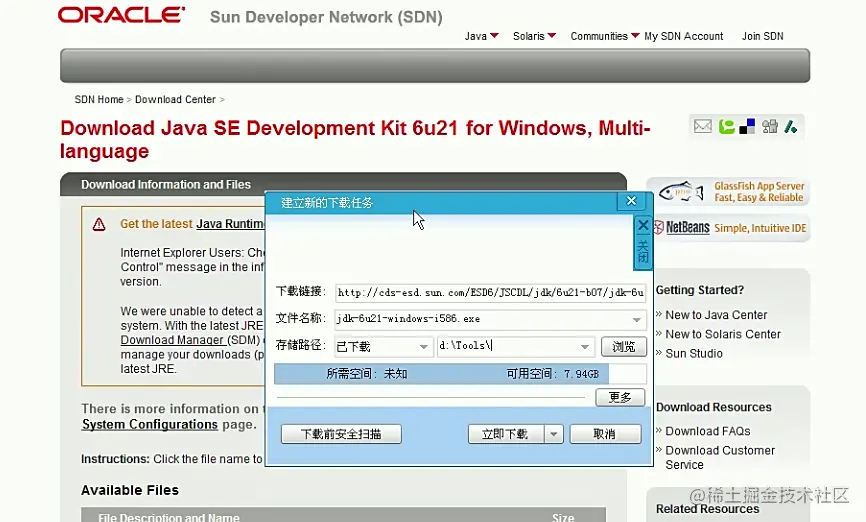Click the 可用空间 7.94GB text
This screenshot has width=866, height=522.
pyautogui.click(x=552, y=374)
